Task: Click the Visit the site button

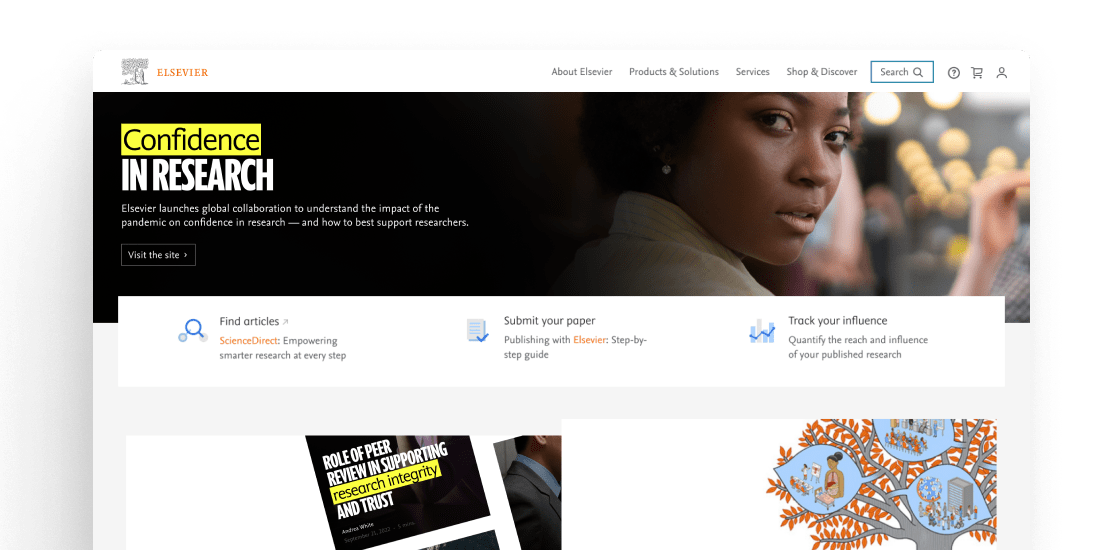Action: [x=158, y=255]
